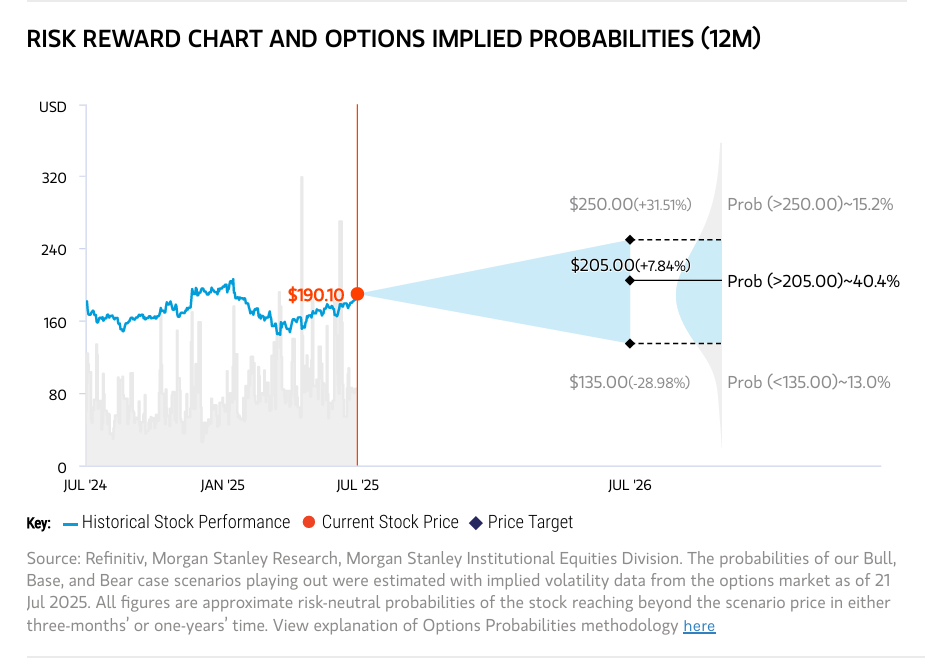925x660 pixels.
Task: Open the Options Probabilities methodology 'here' link
Action: click(699, 626)
